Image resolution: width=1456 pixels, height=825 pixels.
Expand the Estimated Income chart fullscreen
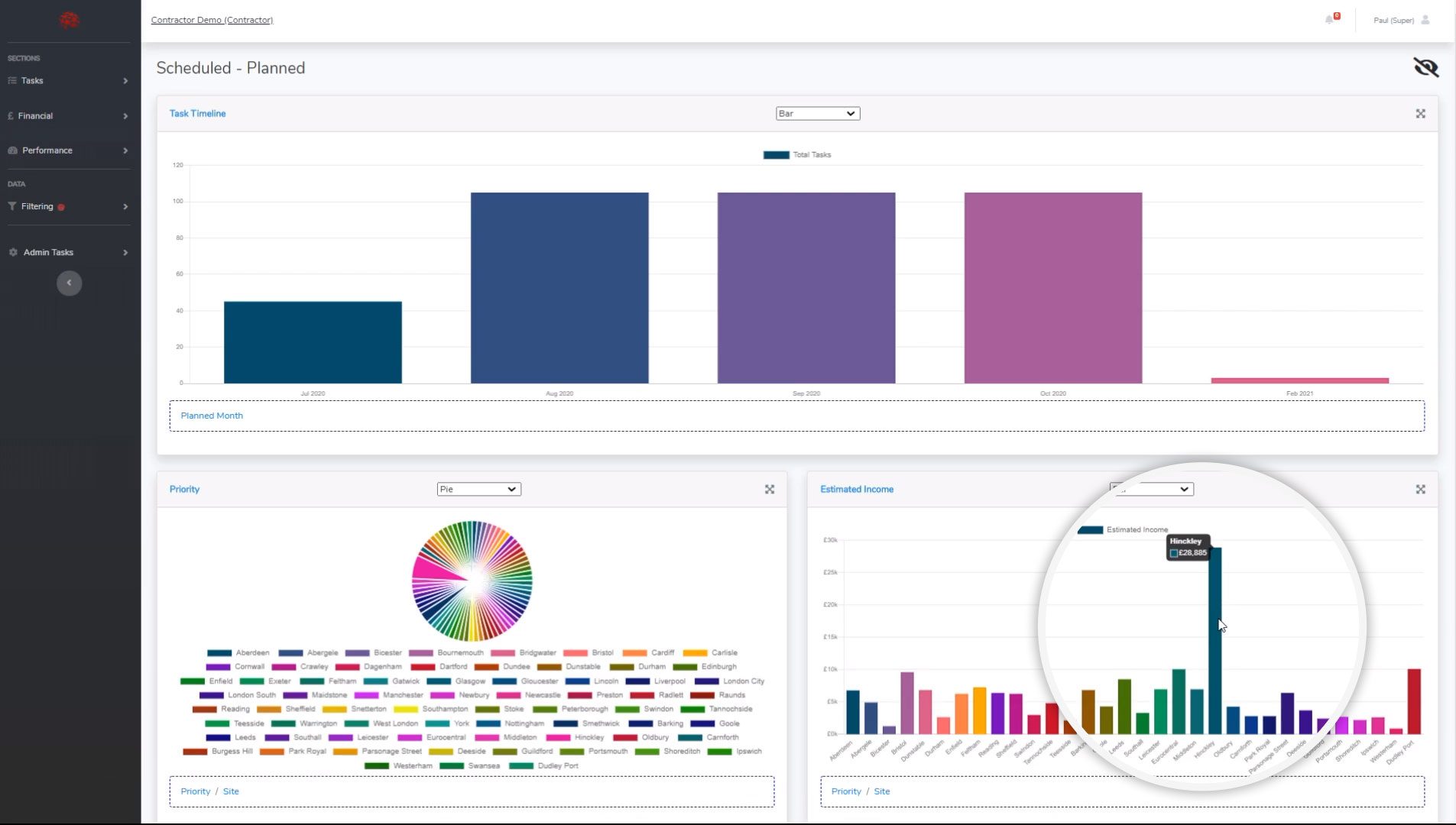[x=1420, y=489]
